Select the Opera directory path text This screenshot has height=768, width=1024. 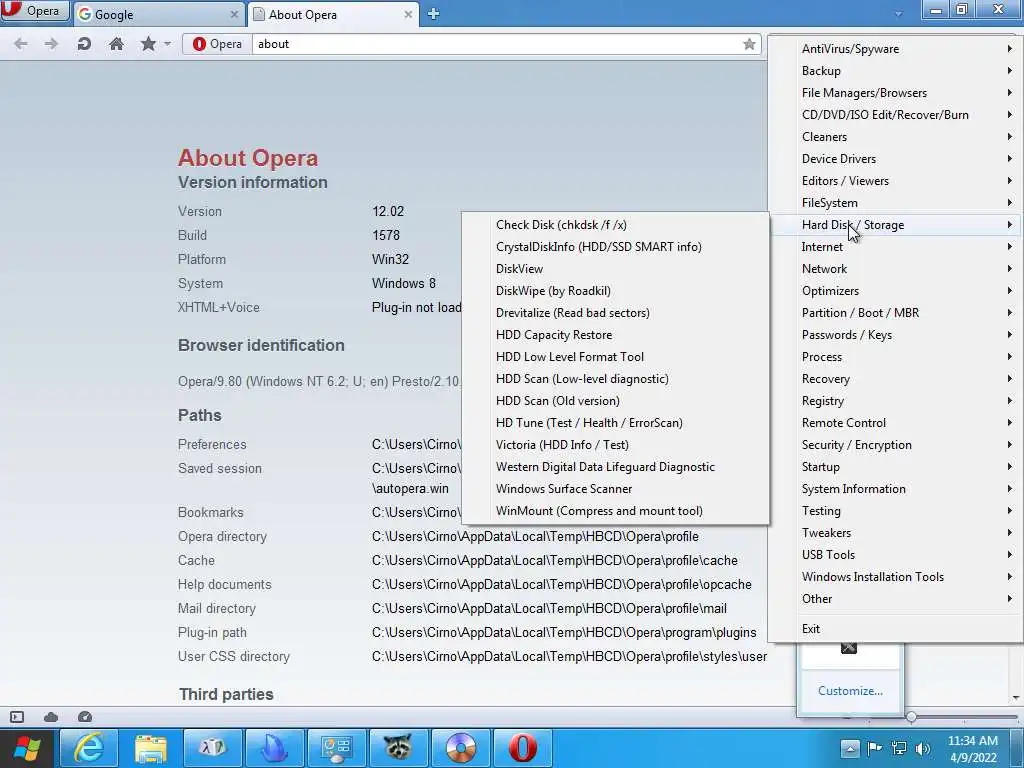[x=535, y=537]
